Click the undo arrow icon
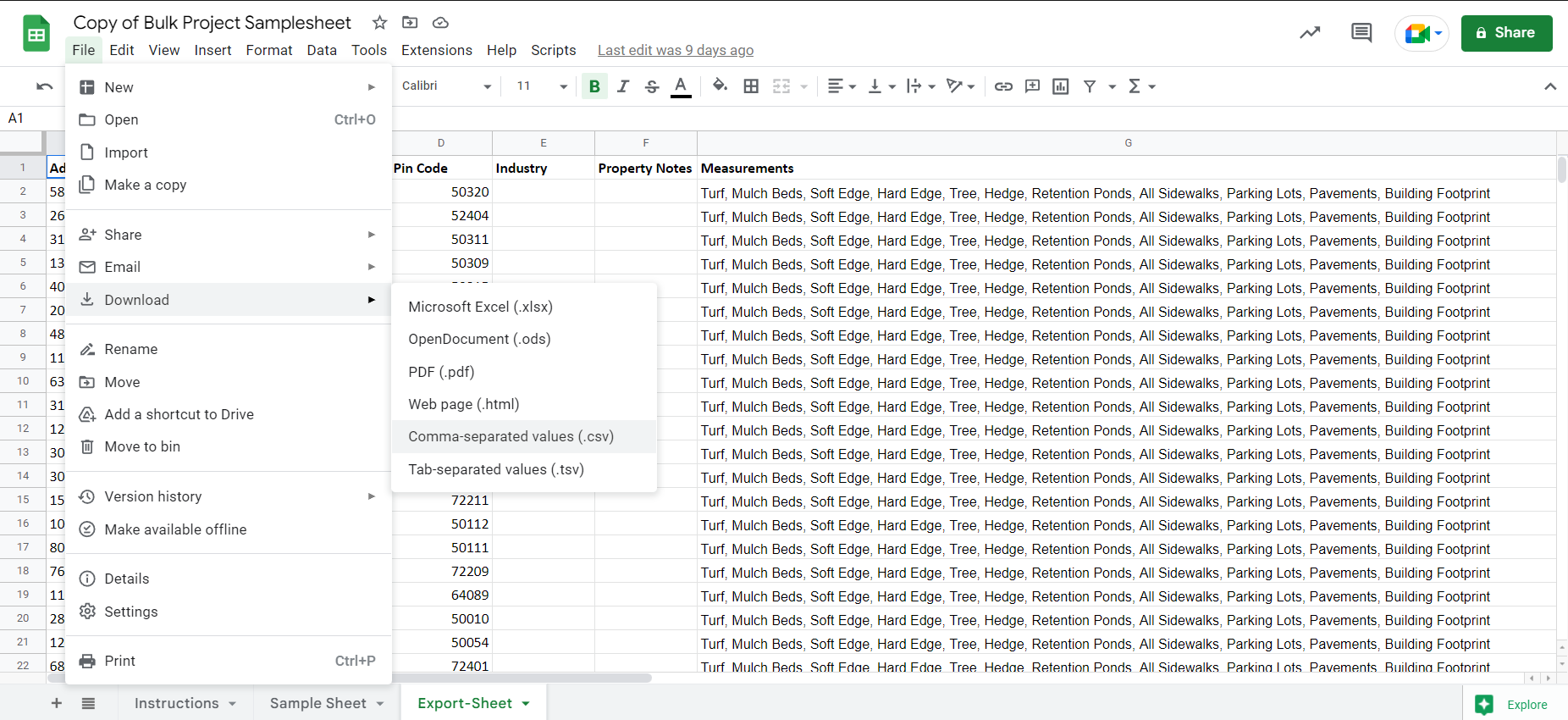 point(45,86)
